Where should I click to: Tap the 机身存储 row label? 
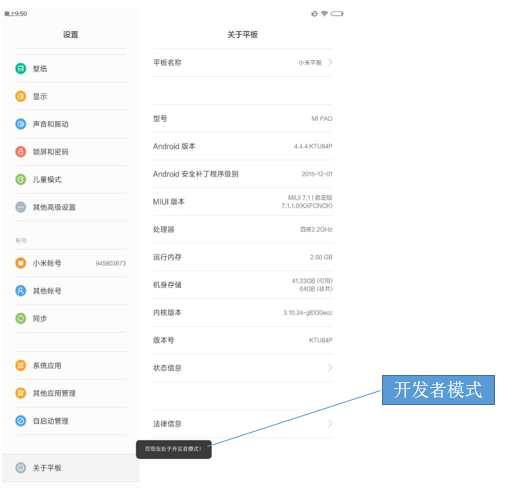167,285
